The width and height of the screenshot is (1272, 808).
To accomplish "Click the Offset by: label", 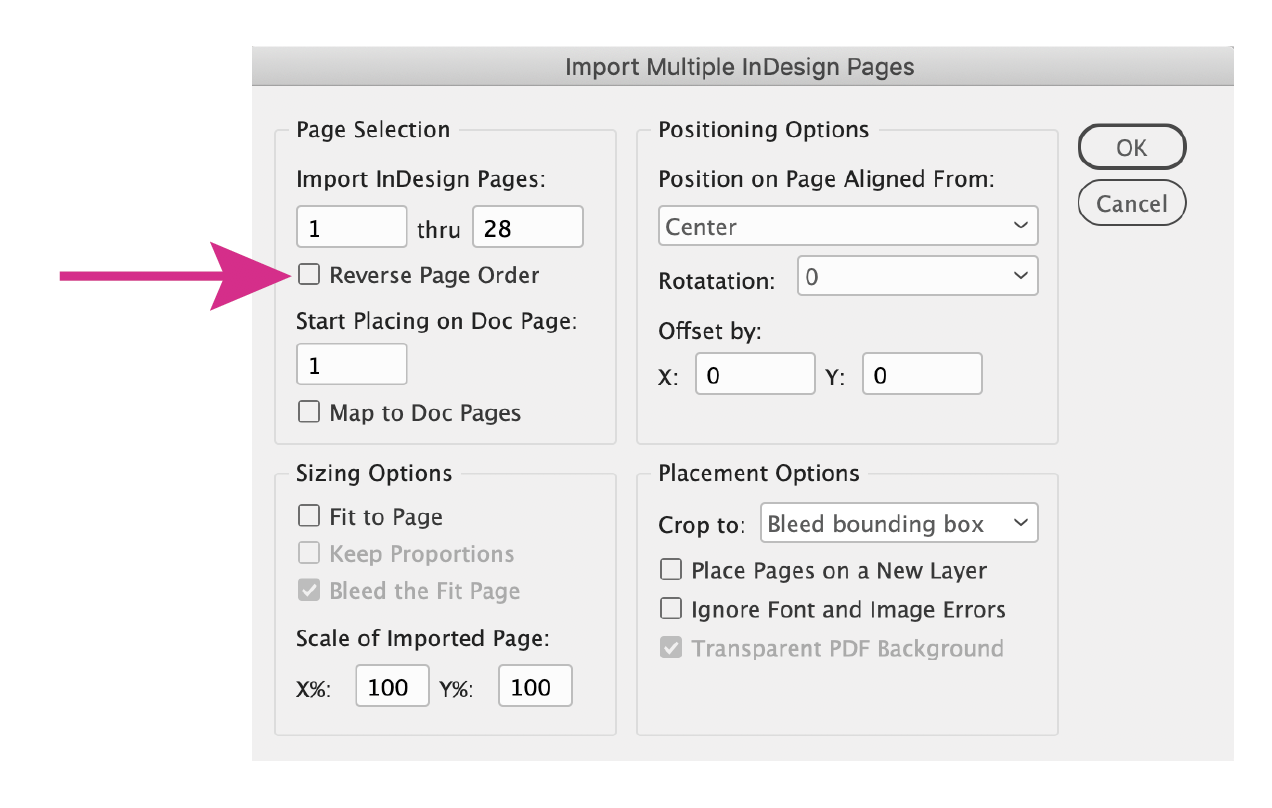I will point(710,331).
